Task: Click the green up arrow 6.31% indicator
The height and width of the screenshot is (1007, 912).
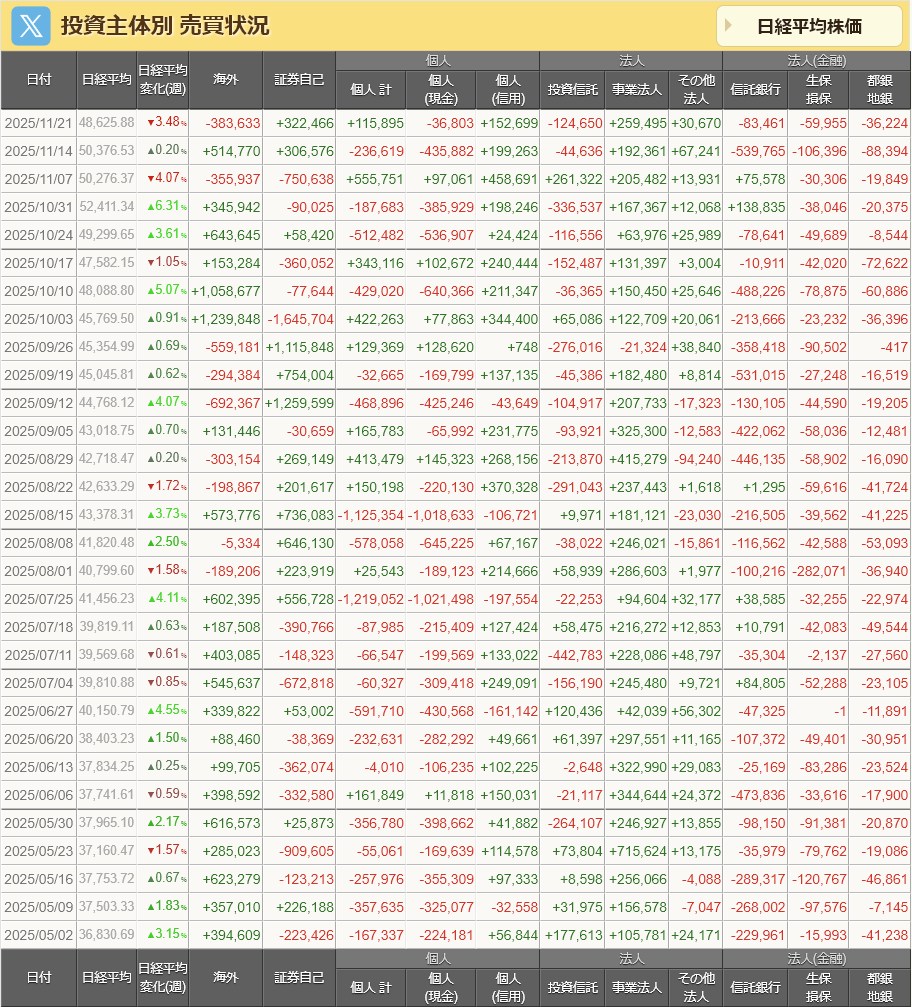Action: pyautogui.click(x=162, y=206)
